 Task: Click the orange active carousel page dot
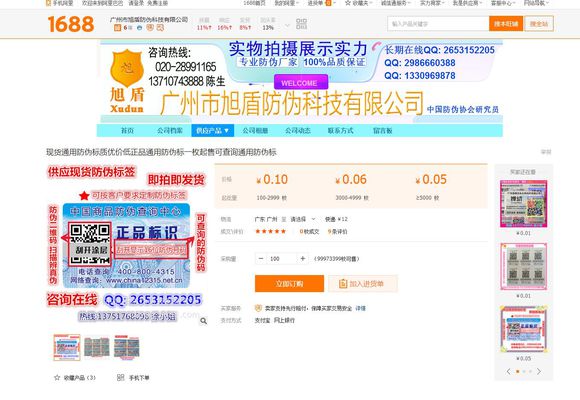(518, 371)
